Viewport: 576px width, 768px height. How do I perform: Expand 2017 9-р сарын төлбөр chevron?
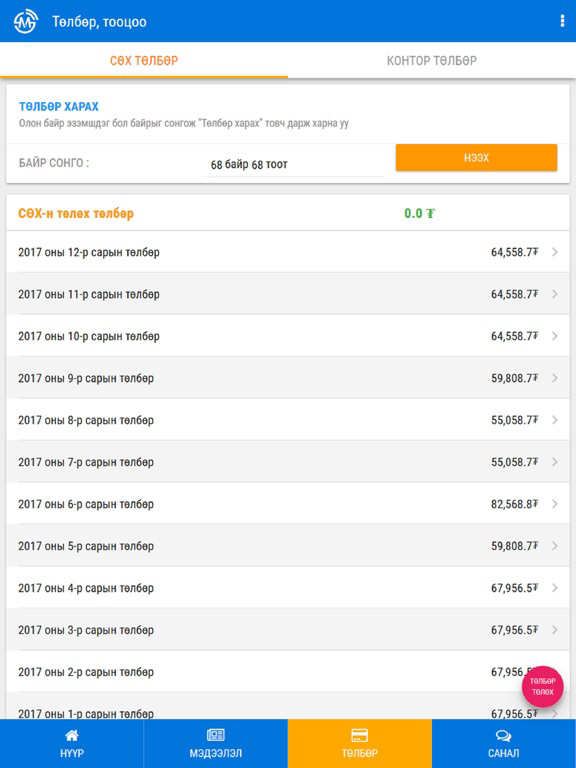[555, 378]
